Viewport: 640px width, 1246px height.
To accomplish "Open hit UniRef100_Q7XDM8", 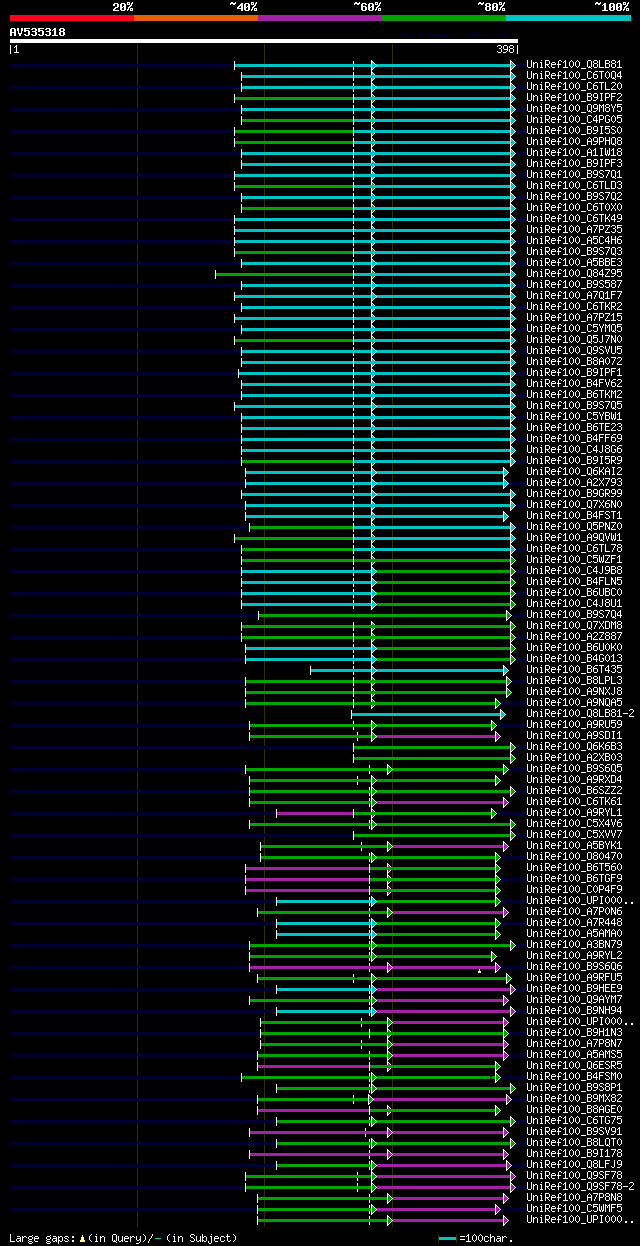I will point(574,625).
